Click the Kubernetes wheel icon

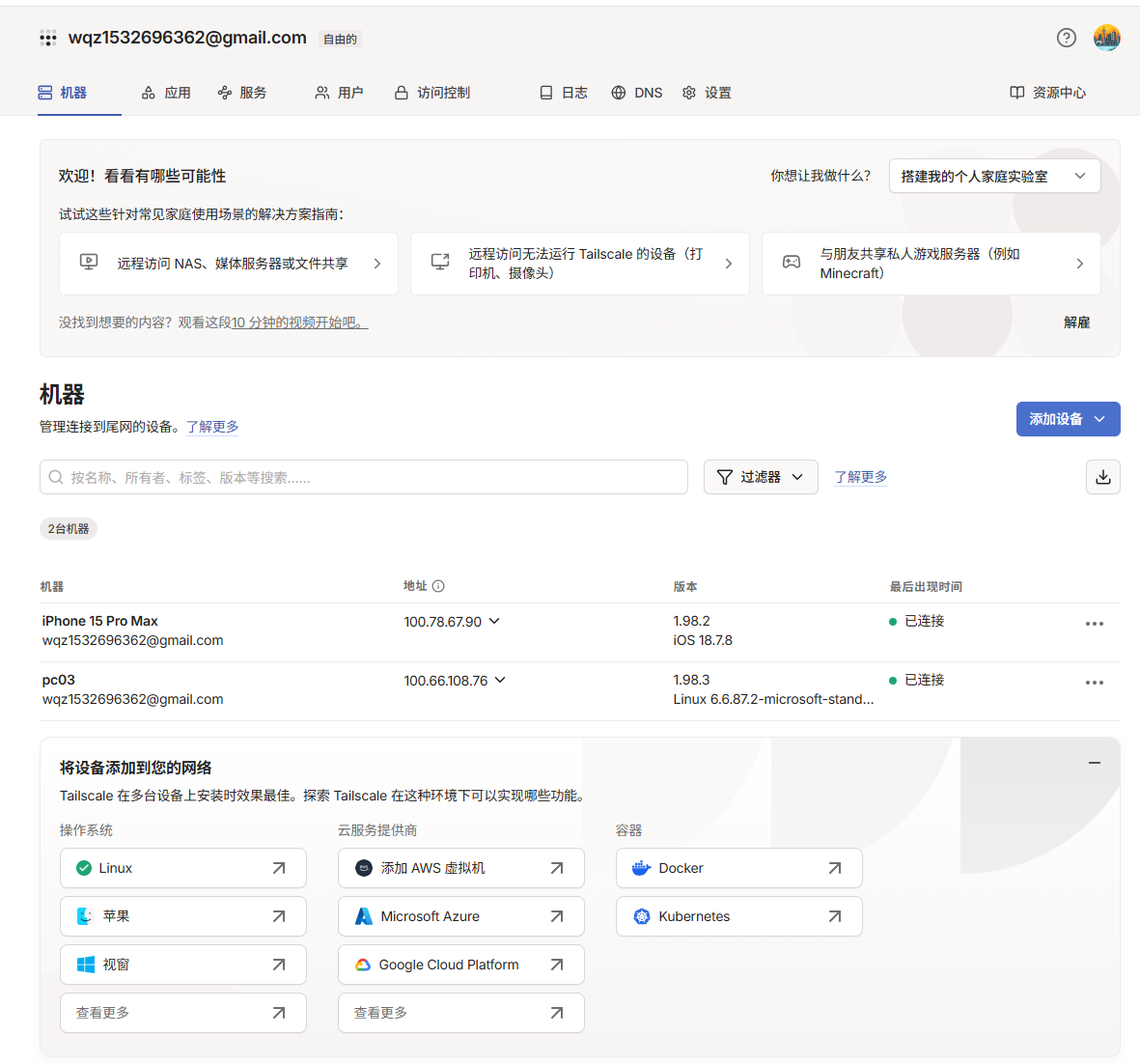click(641, 916)
